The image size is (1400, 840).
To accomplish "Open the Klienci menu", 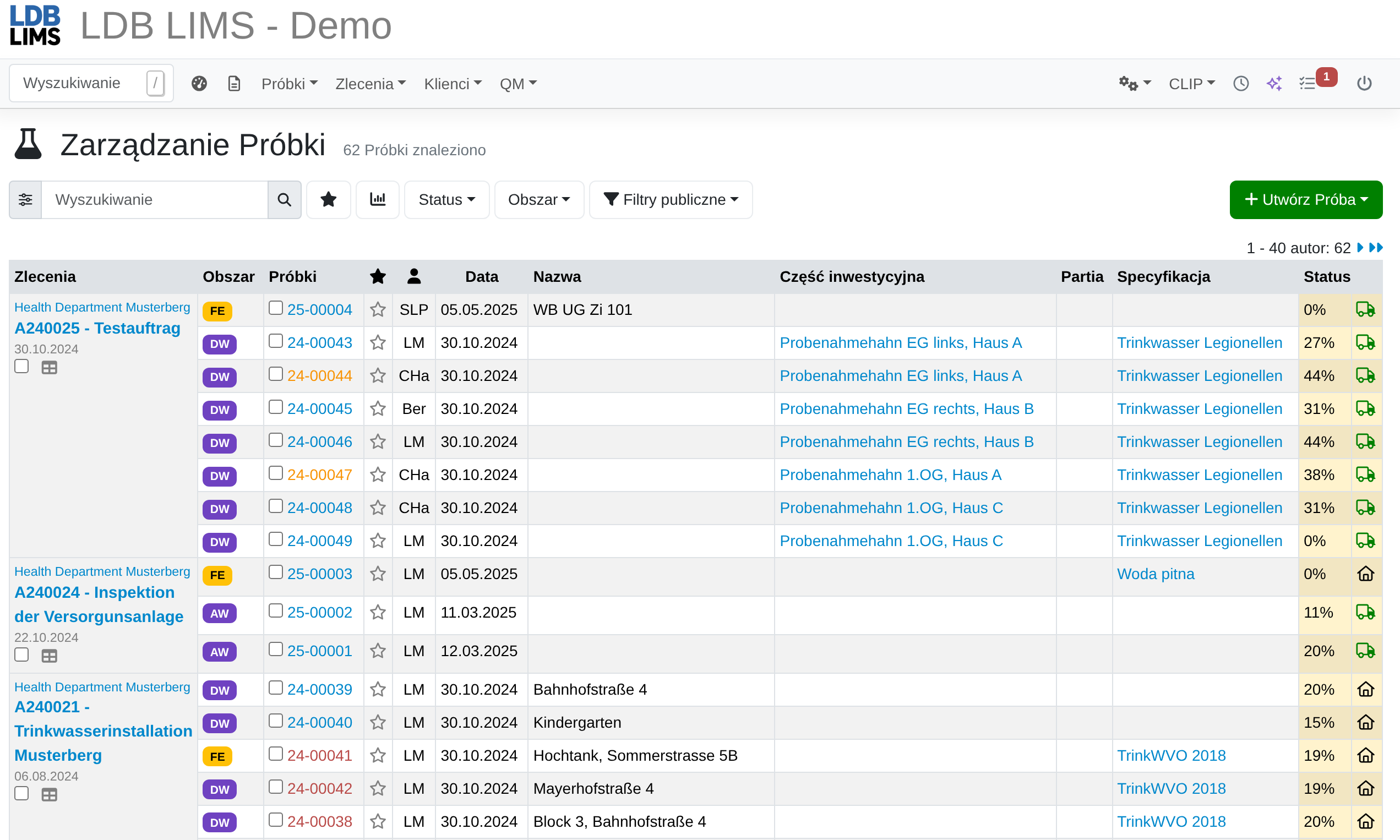I will pyautogui.click(x=453, y=84).
